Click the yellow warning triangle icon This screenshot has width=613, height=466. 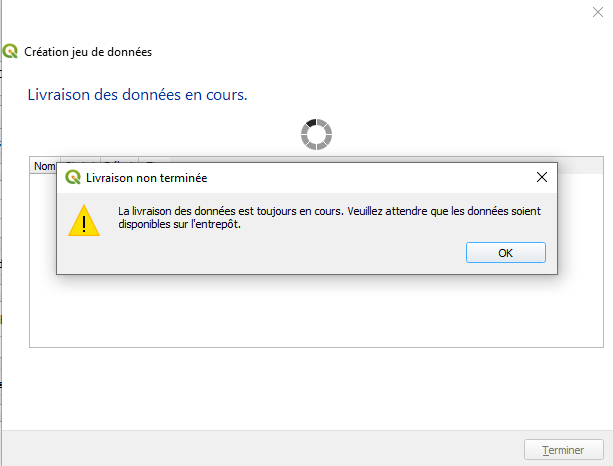point(84,221)
